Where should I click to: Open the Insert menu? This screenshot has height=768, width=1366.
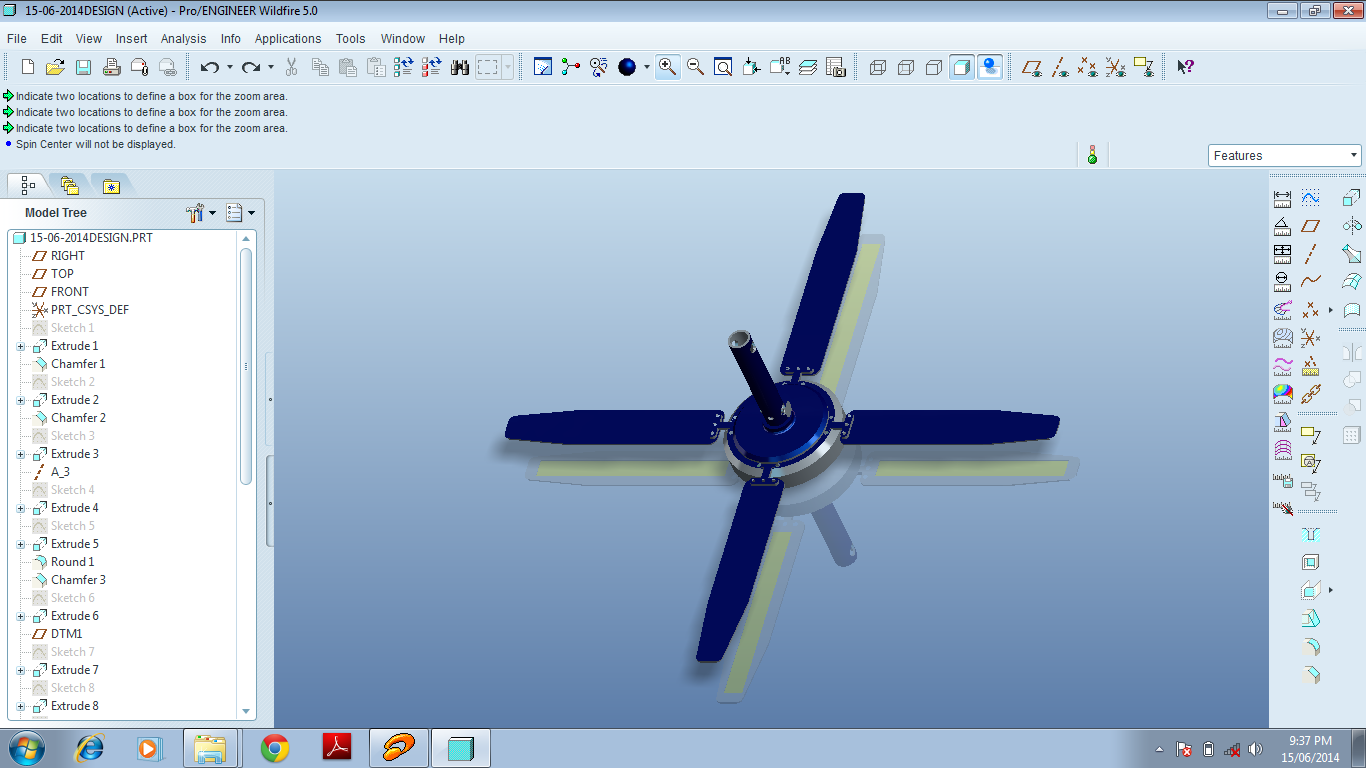(x=131, y=39)
